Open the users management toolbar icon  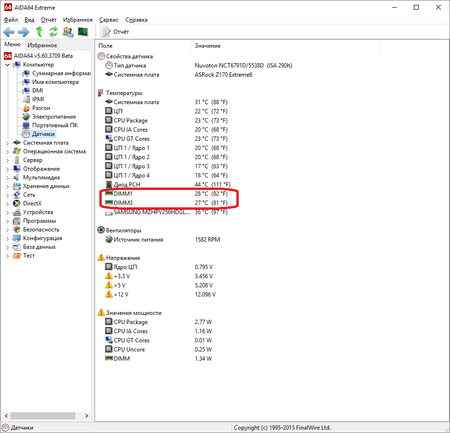(68, 32)
